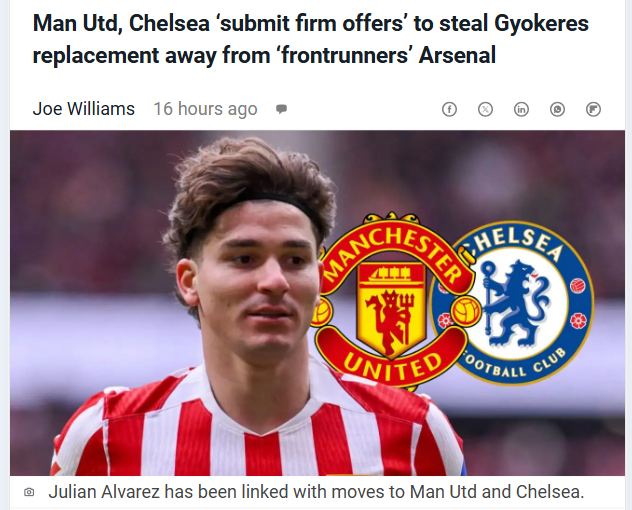Click the Manchester United crest
Screen dimensions: 632x510
coord(391,300)
